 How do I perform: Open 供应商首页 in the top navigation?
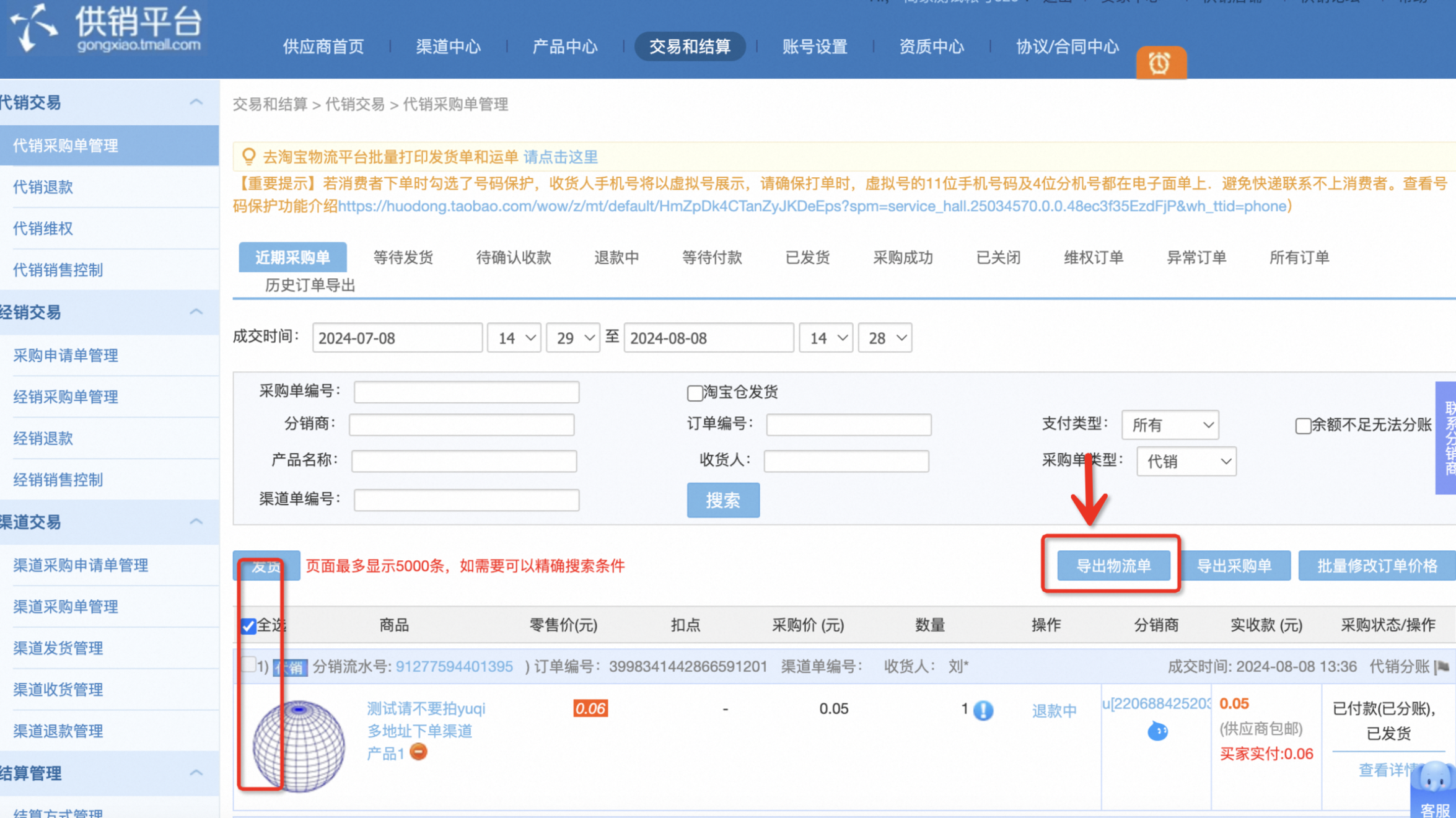(323, 46)
